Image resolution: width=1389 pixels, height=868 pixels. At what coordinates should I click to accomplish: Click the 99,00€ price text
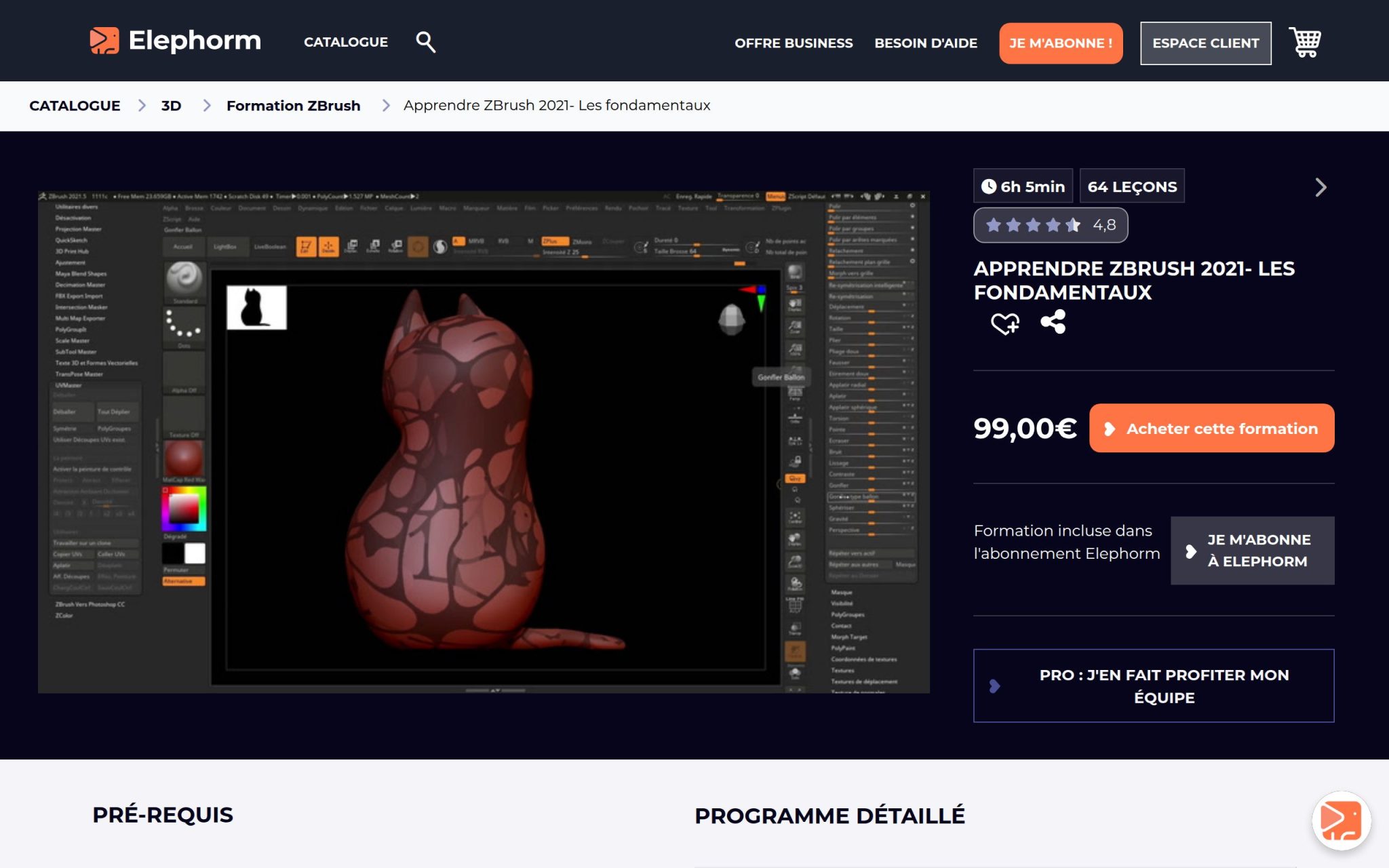click(x=1025, y=429)
